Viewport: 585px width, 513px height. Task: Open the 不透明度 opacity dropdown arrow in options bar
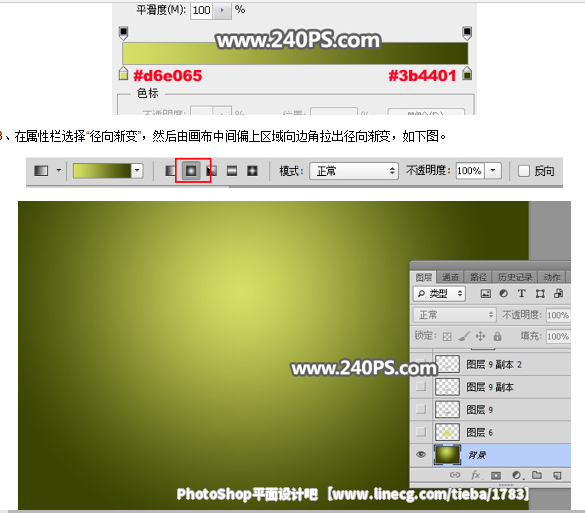(x=493, y=171)
